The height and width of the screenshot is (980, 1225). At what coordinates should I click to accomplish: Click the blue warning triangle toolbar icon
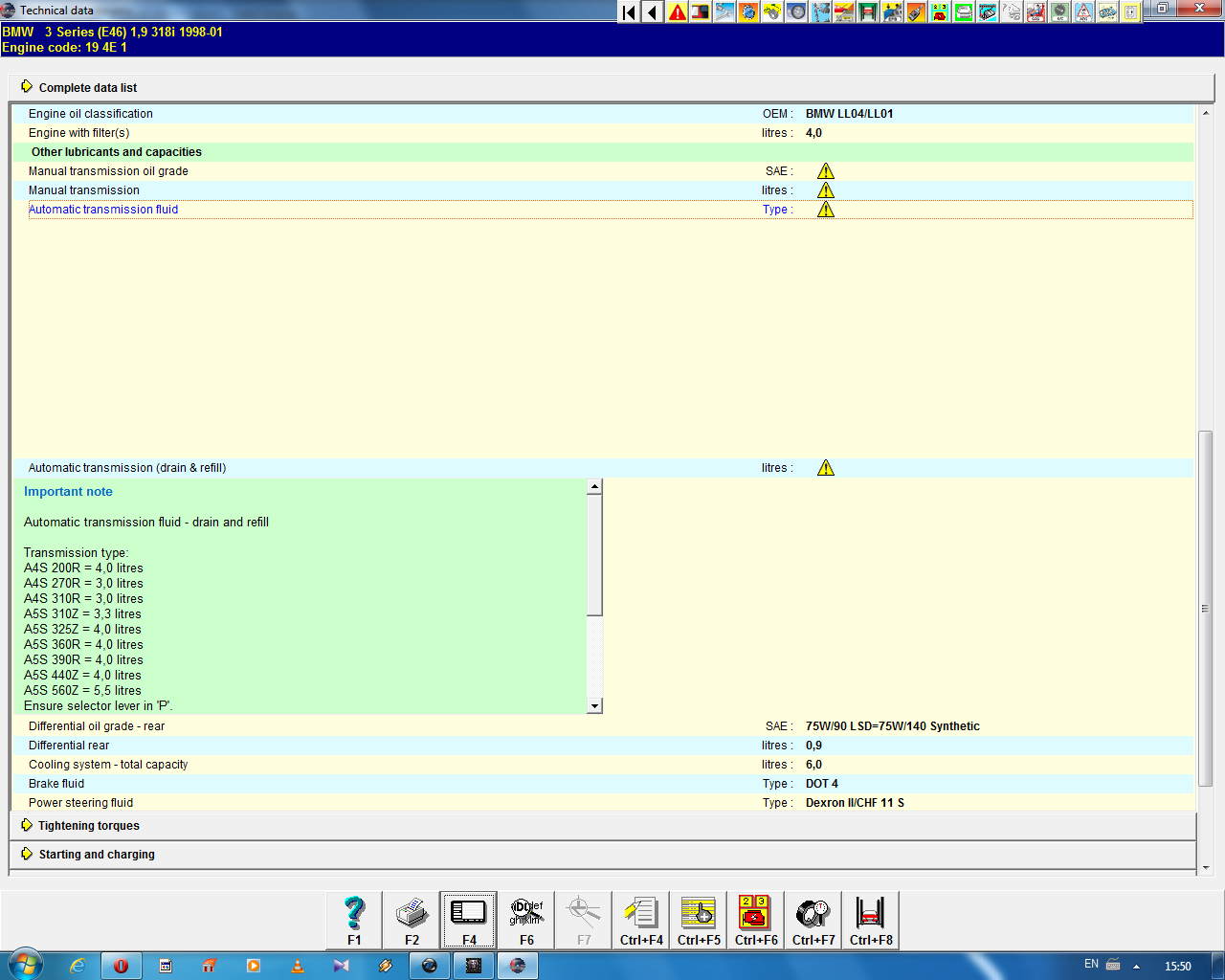[x=1083, y=12]
